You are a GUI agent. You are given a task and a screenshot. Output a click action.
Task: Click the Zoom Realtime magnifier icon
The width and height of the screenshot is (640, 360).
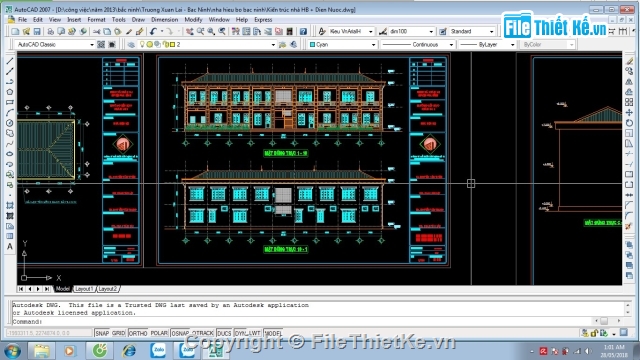click(200, 31)
